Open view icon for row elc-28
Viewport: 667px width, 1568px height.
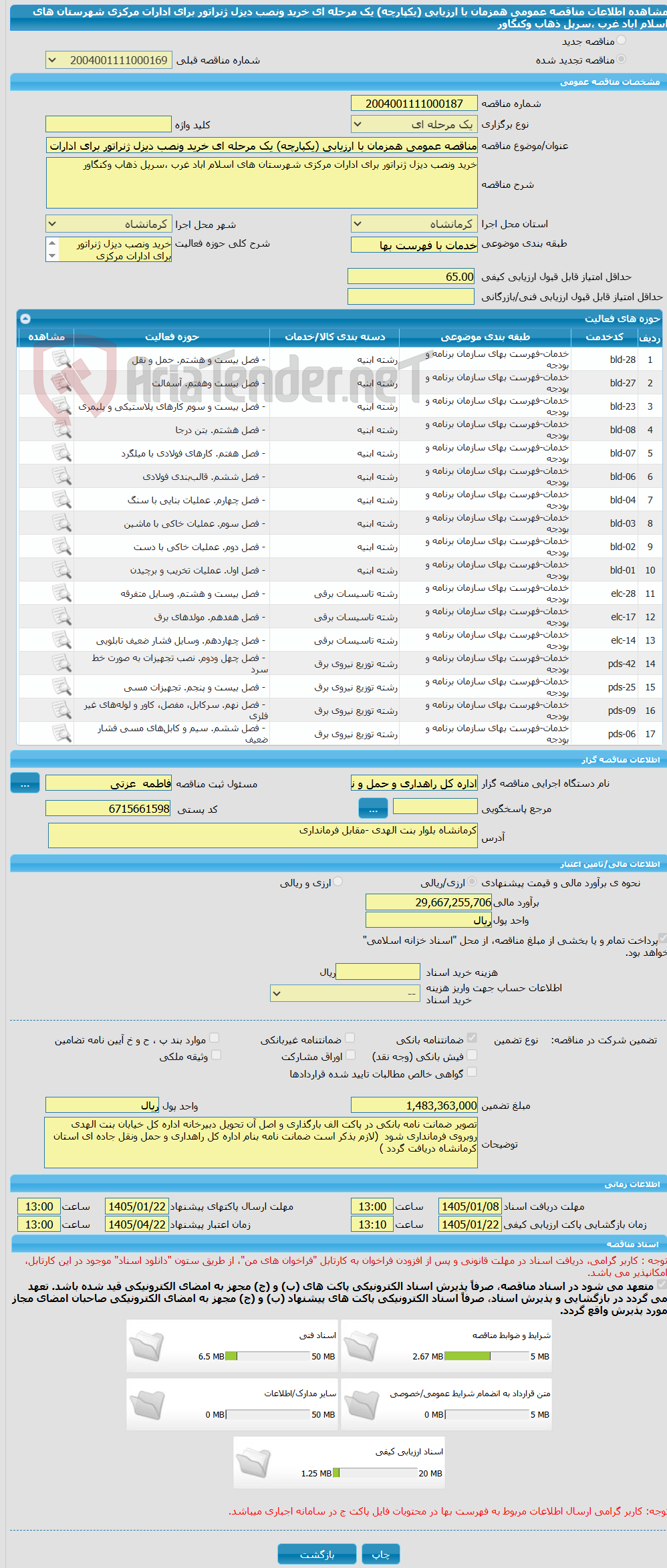tap(61, 594)
